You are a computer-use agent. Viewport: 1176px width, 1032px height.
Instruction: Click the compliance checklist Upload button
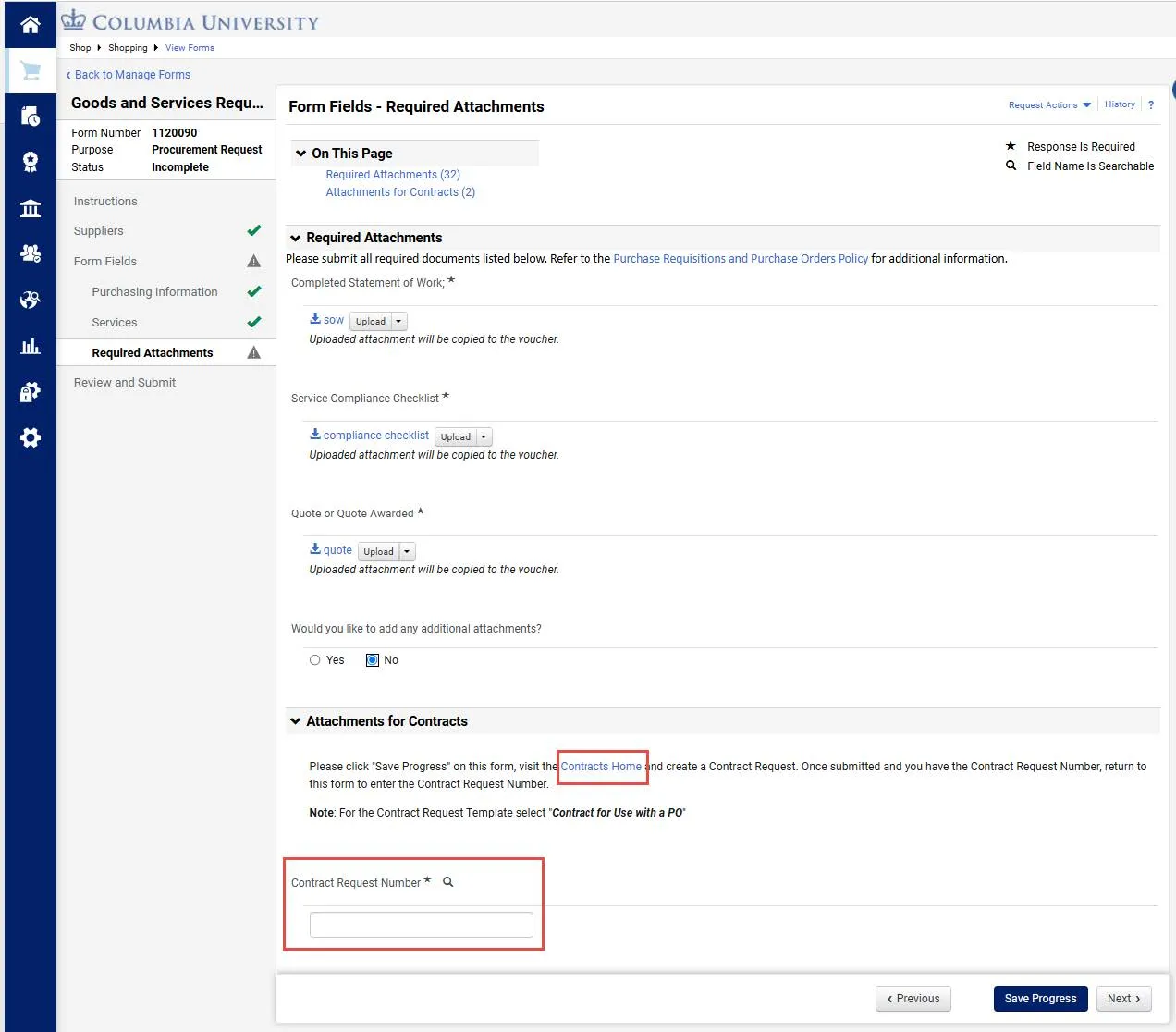(x=456, y=437)
